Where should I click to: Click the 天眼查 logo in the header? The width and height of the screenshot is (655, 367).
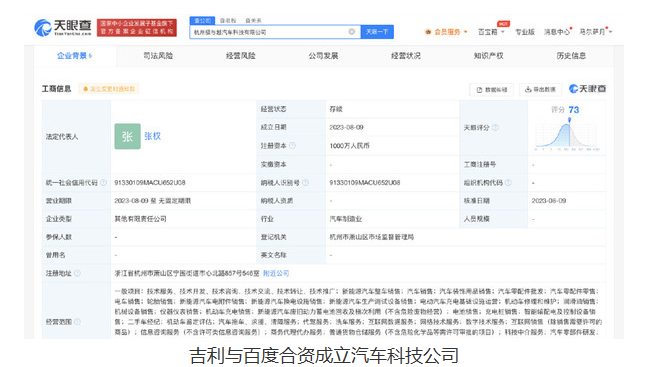click(63, 28)
